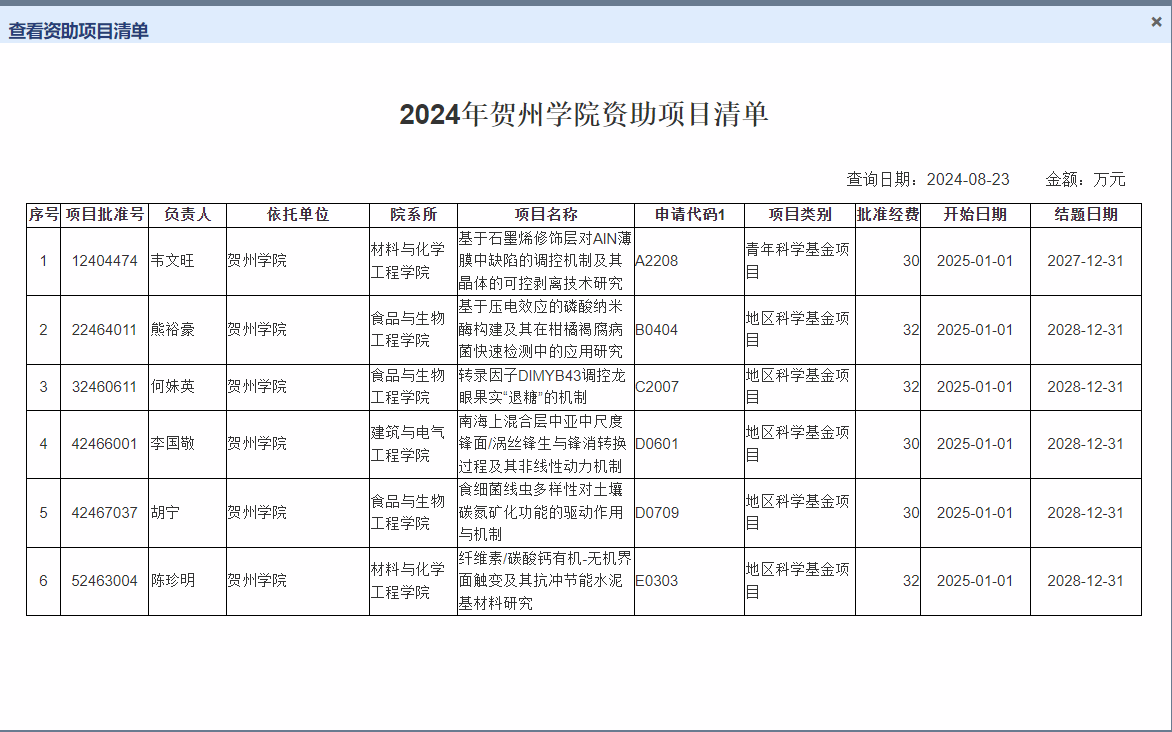Viewport: 1172px width, 732px height.
Task: Select the 批准经费 column header
Action: pyautogui.click(x=887, y=215)
